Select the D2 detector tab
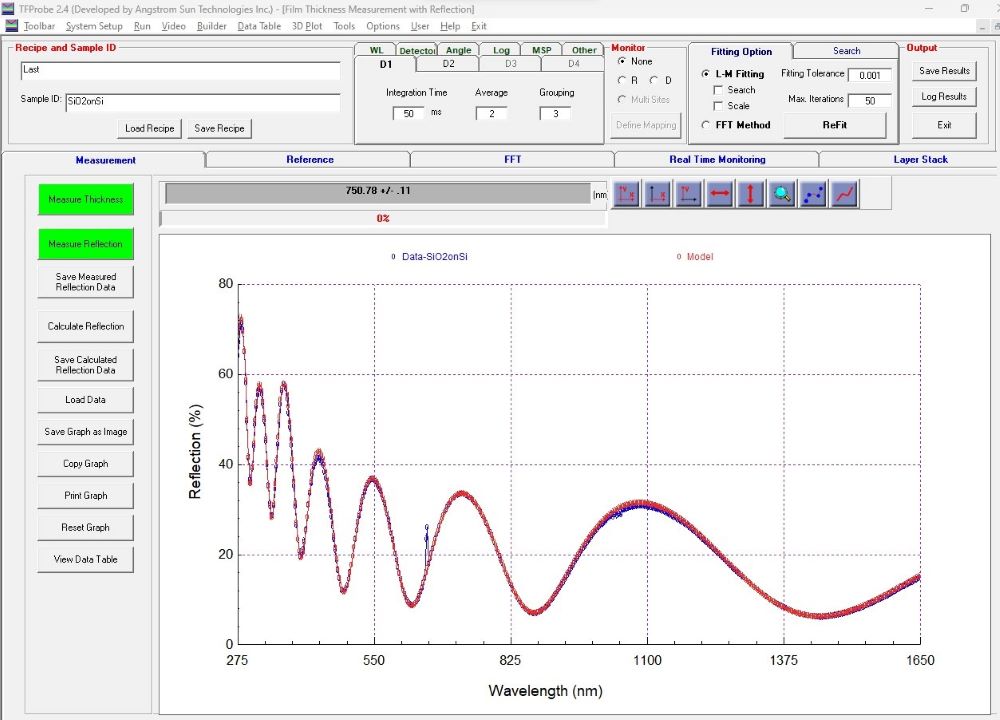Viewport: 1000px width, 720px height. pos(448,64)
